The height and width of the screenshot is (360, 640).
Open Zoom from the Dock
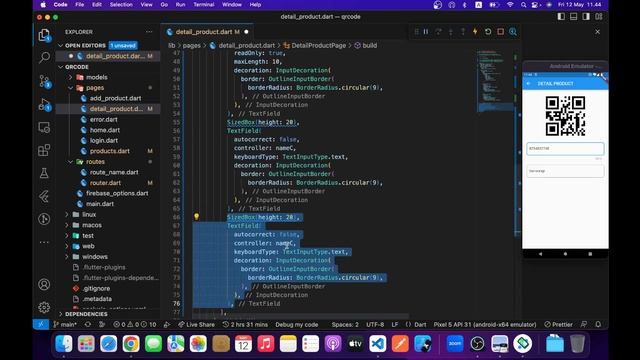[455, 344]
